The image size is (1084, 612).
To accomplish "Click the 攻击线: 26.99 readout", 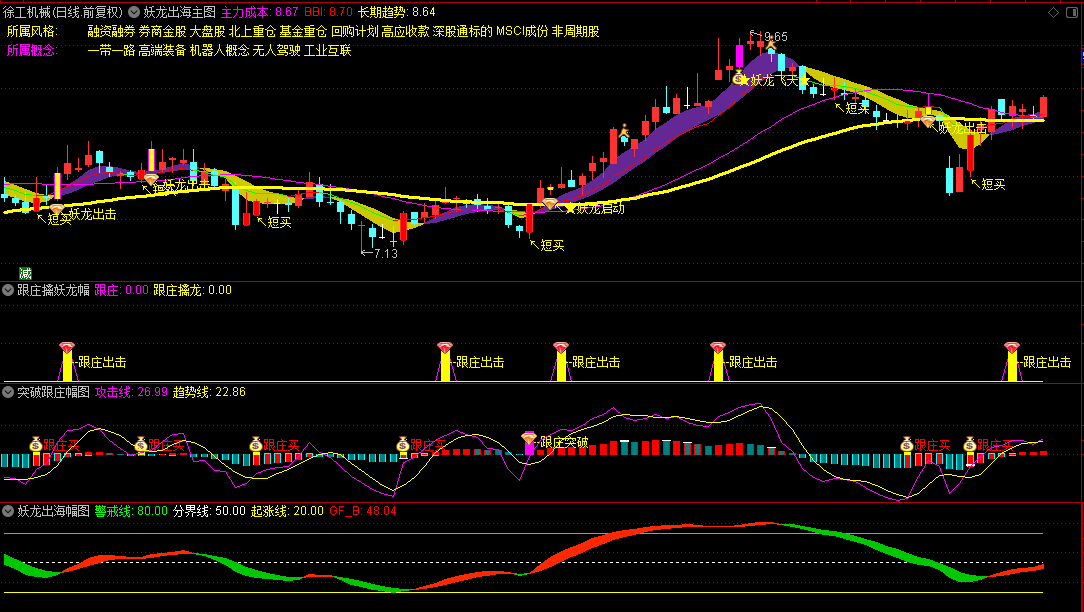I will tap(131, 392).
